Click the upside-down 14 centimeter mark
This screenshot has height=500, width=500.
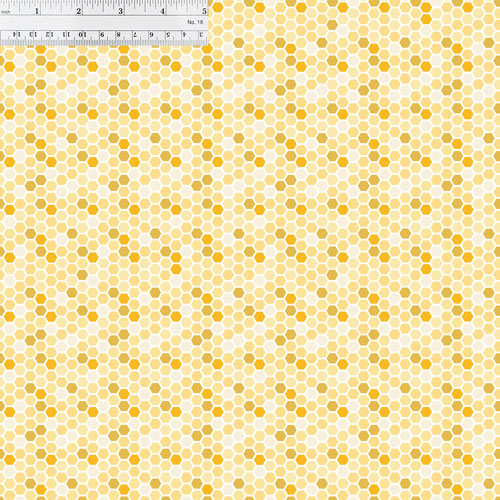(x=16, y=34)
